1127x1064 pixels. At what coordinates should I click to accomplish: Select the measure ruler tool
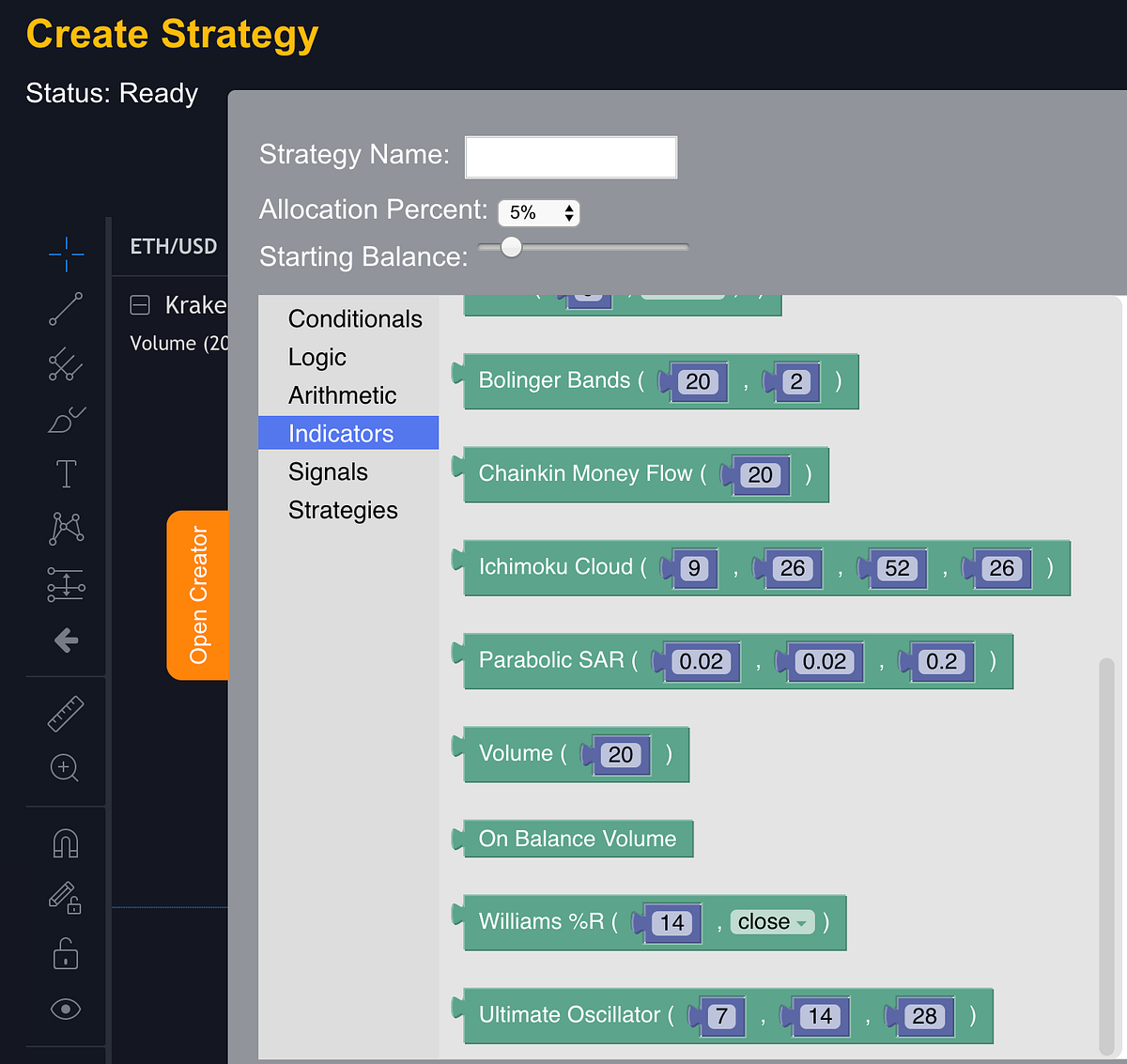click(x=66, y=714)
